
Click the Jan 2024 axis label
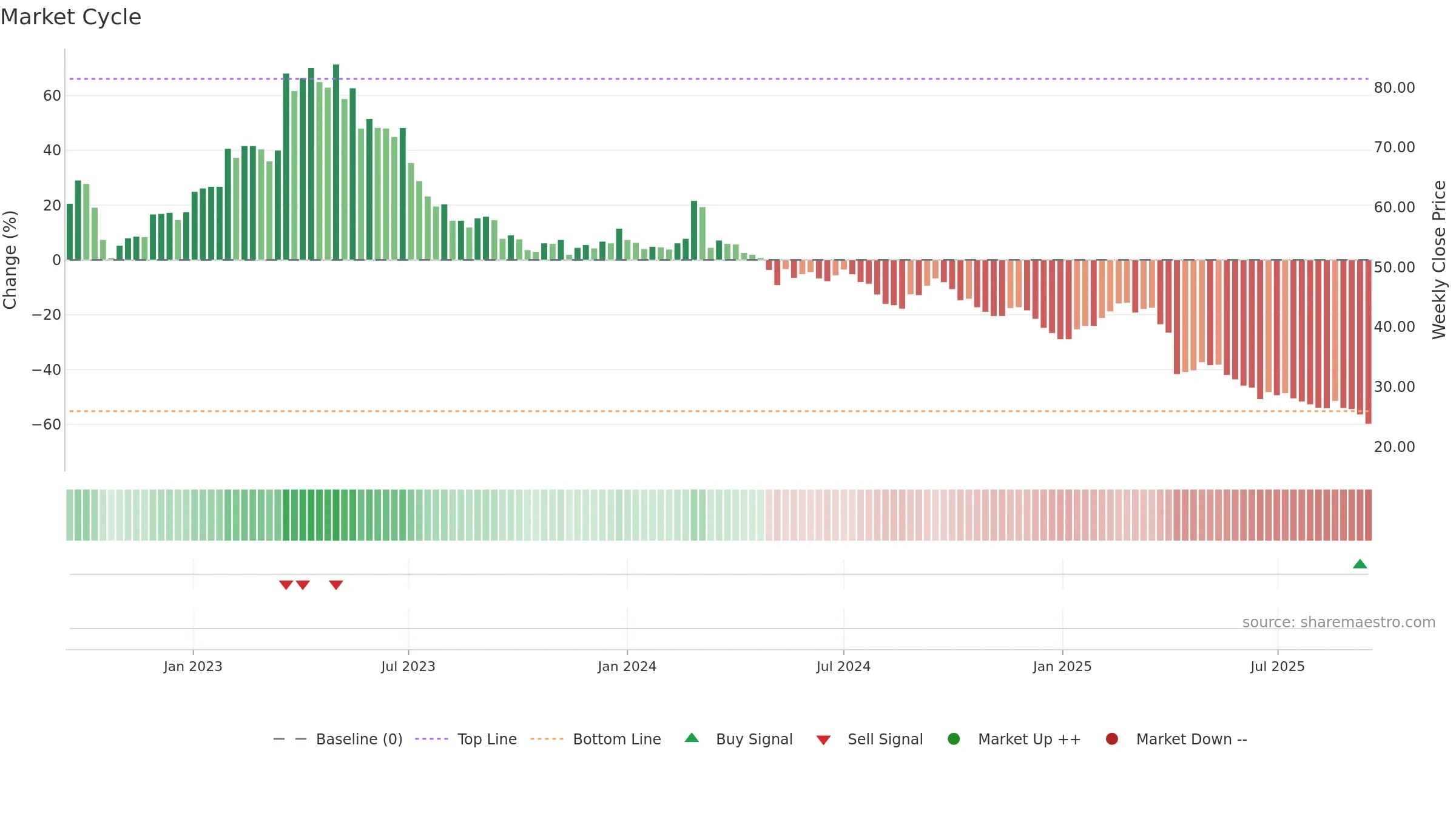click(x=627, y=666)
